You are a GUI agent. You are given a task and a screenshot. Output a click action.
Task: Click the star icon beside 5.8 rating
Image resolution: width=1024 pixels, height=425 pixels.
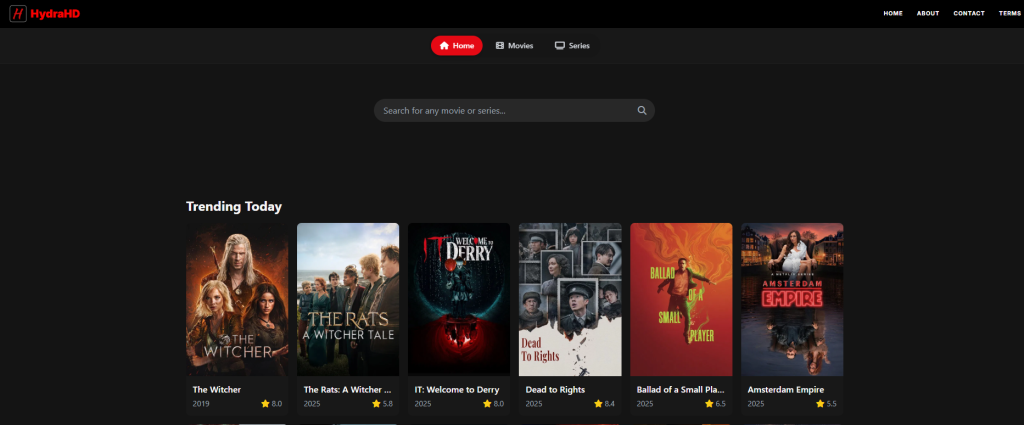click(x=376, y=404)
